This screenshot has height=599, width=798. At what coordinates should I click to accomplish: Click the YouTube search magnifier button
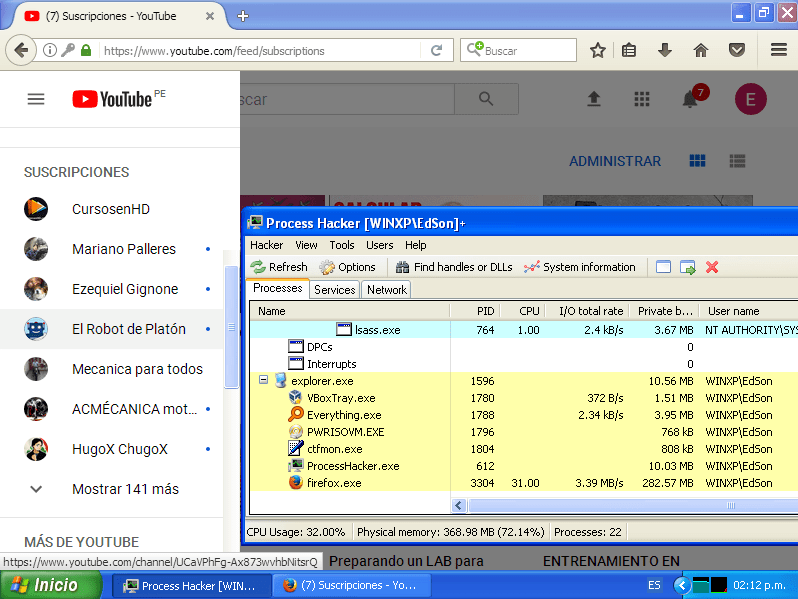click(486, 99)
